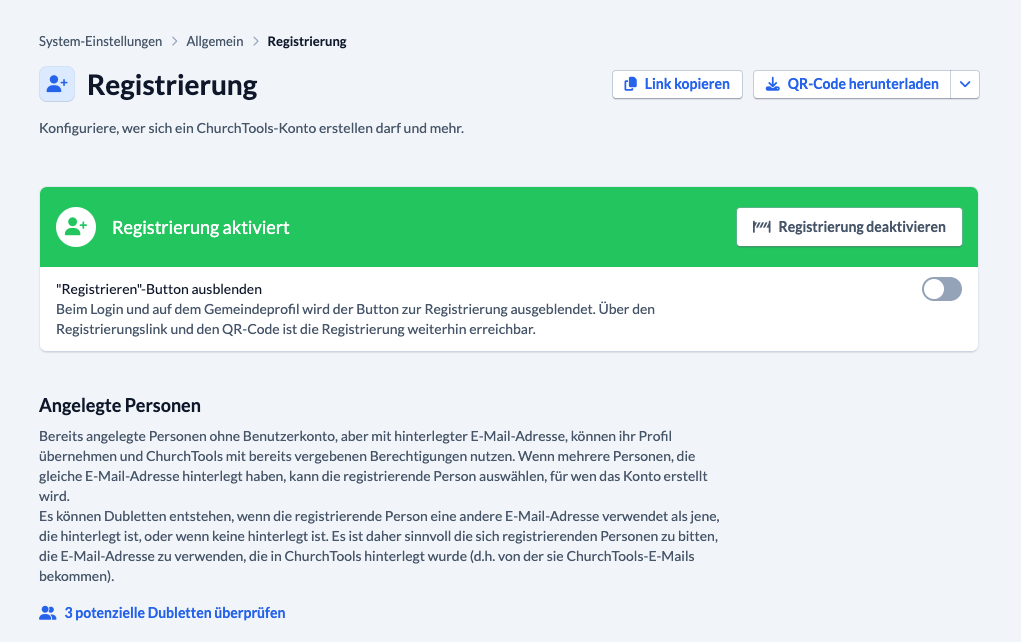Click the Registrierung aktiviert banner title
Viewport: 1021px width, 642px height.
pyautogui.click(x=201, y=227)
